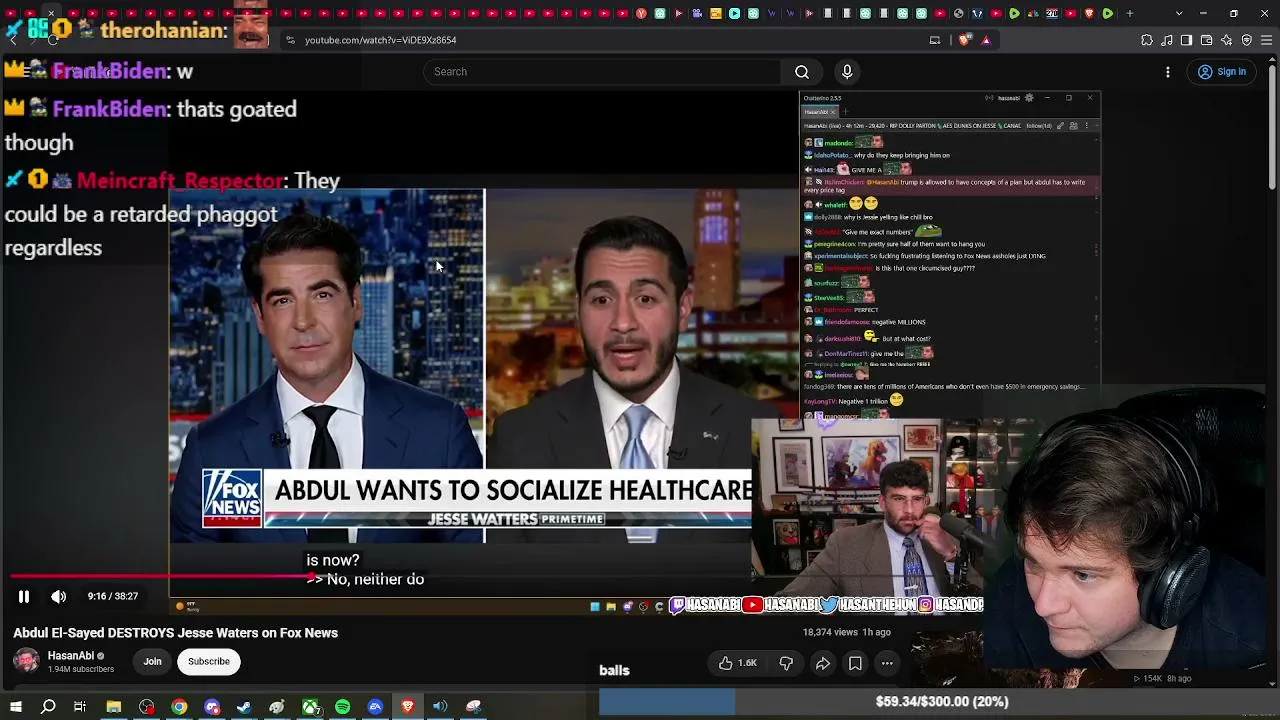The width and height of the screenshot is (1280, 720).
Task: Open the Extensions puzzle icon
Action: click(x=1147, y=40)
